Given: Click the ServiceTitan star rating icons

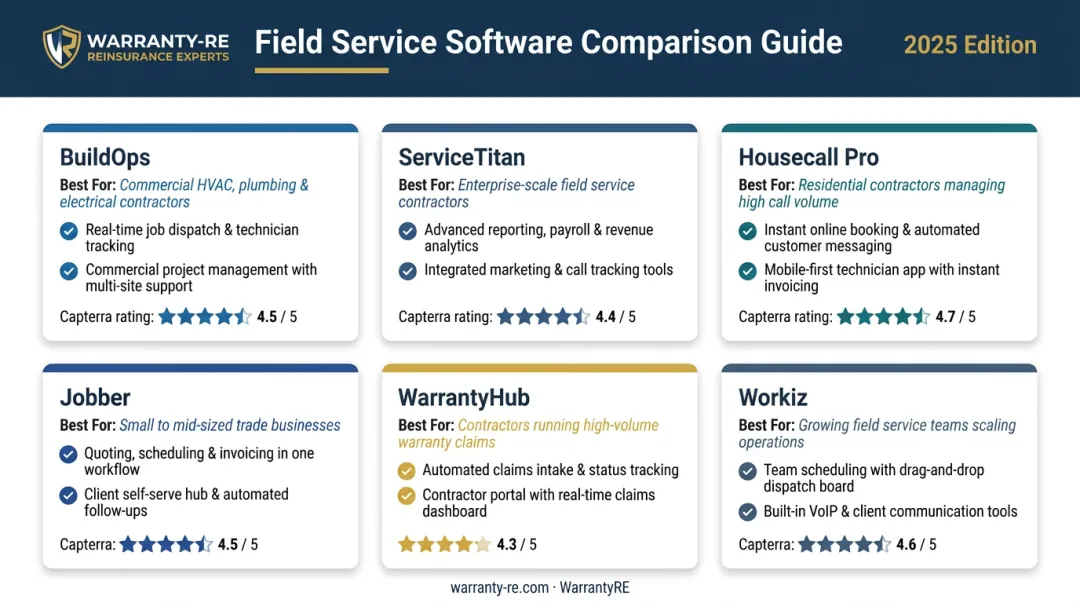Looking at the screenshot, I should [543, 316].
